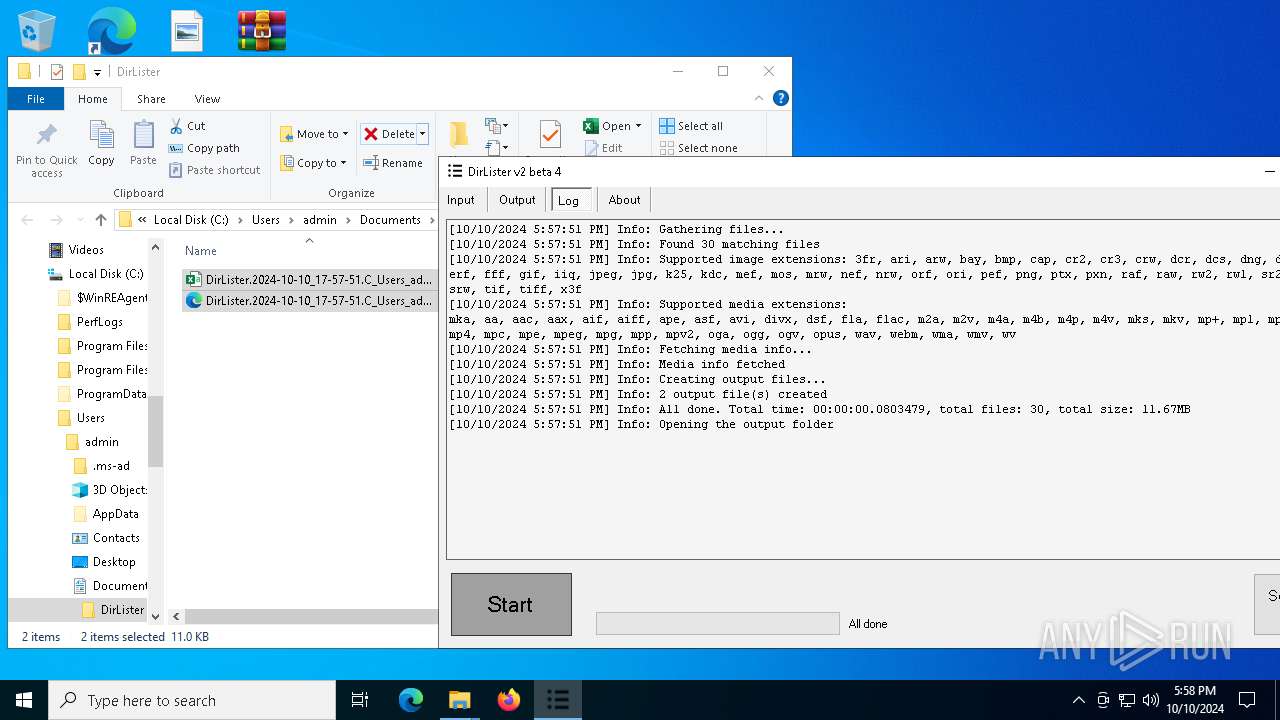This screenshot has height=720, width=1280.
Task: Open the WinRAR archive desktop icon
Action: pos(262,31)
